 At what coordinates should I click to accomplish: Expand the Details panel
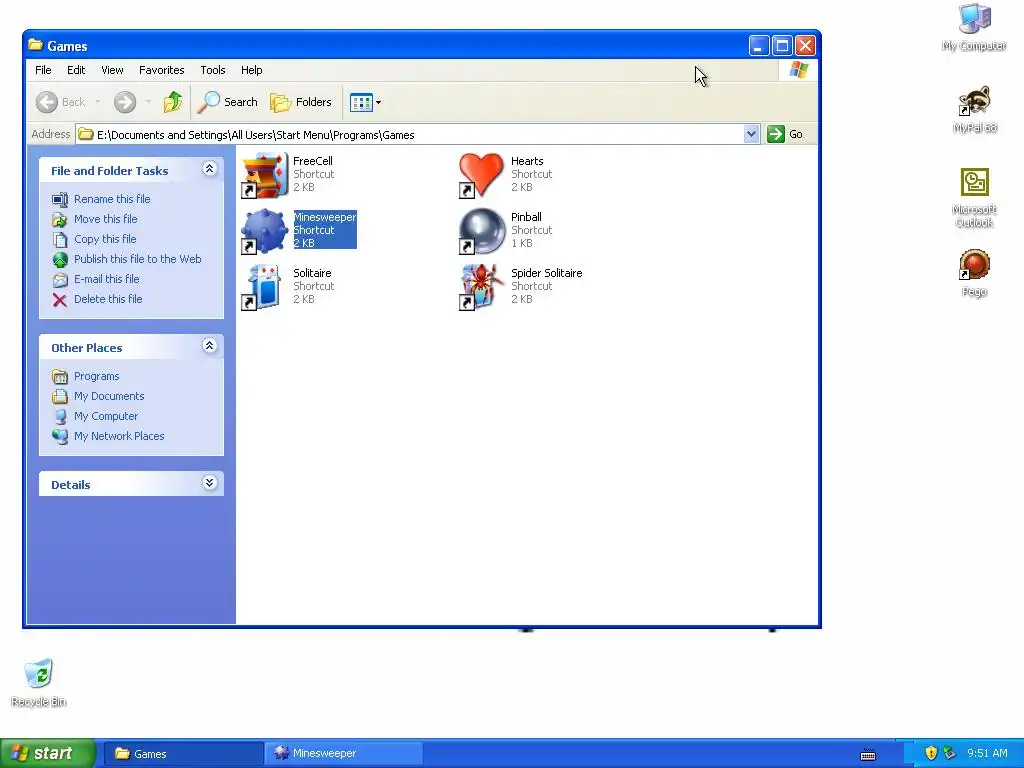point(209,483)
